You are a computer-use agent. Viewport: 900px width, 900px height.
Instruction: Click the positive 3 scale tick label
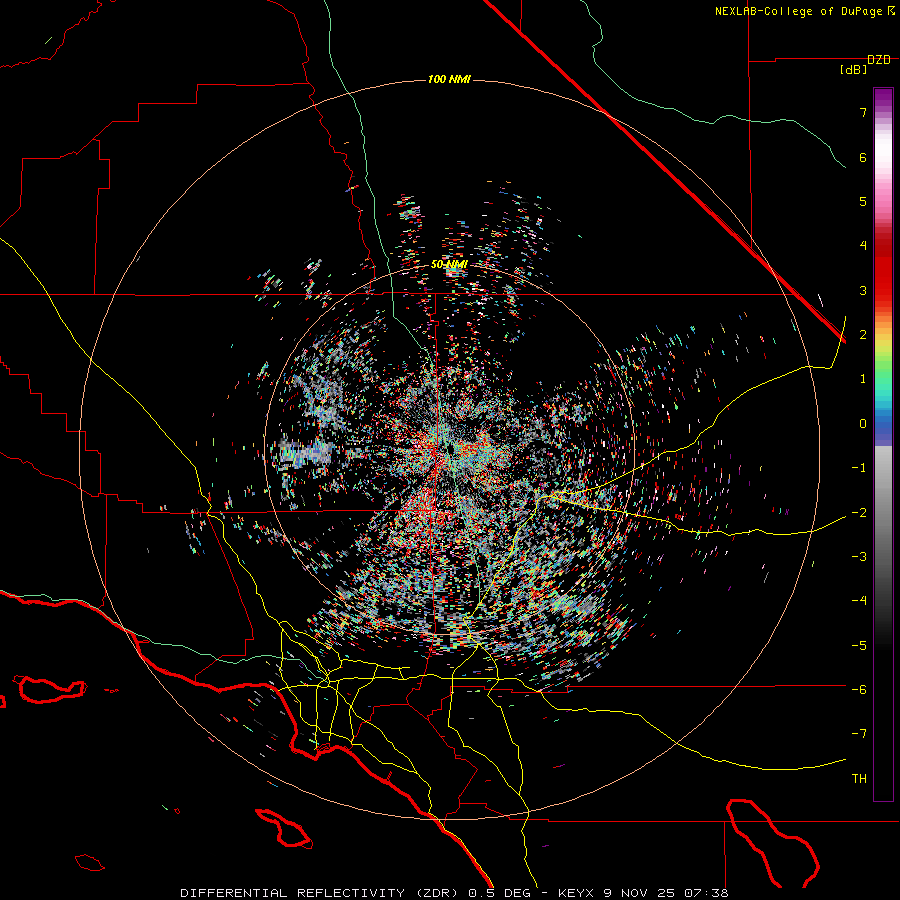click(x=863, y=290)
